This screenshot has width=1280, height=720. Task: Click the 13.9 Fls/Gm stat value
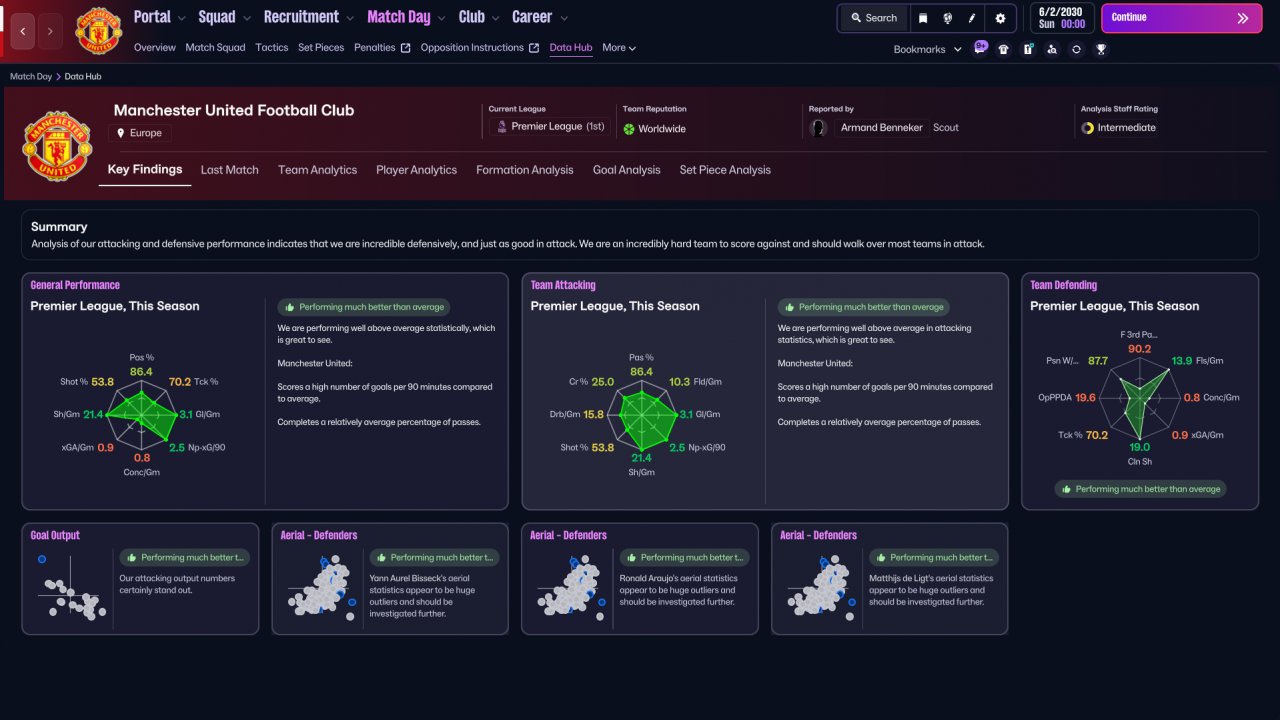coord(1182,361)
